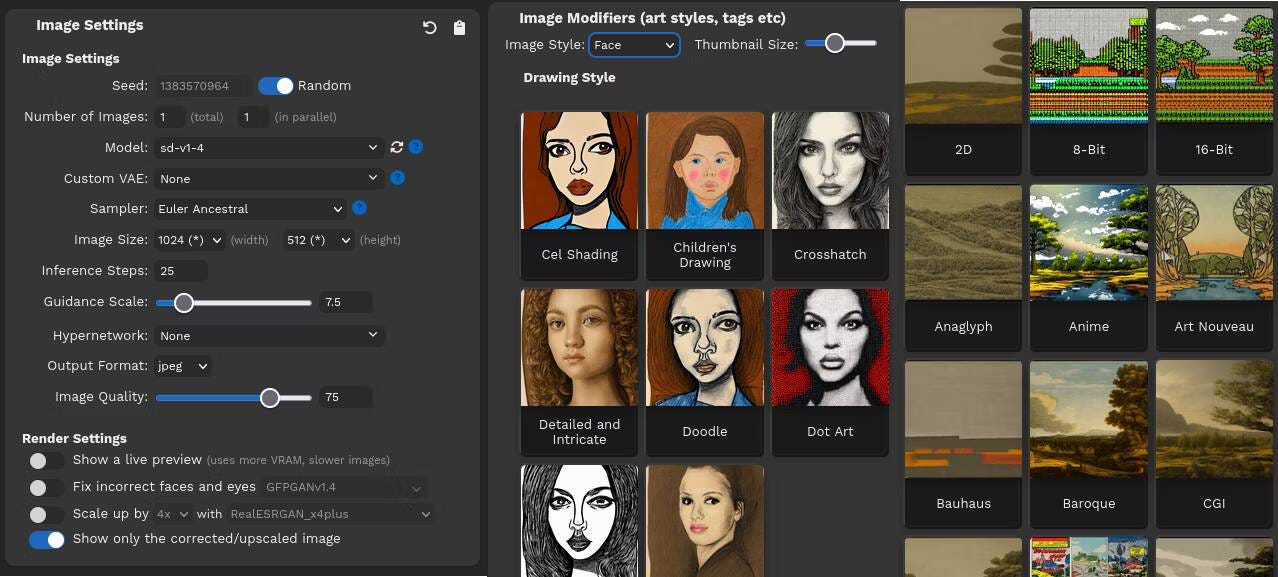
Task: Toggle Show only the corrected/upscaled image
Action: coord(47,540)
